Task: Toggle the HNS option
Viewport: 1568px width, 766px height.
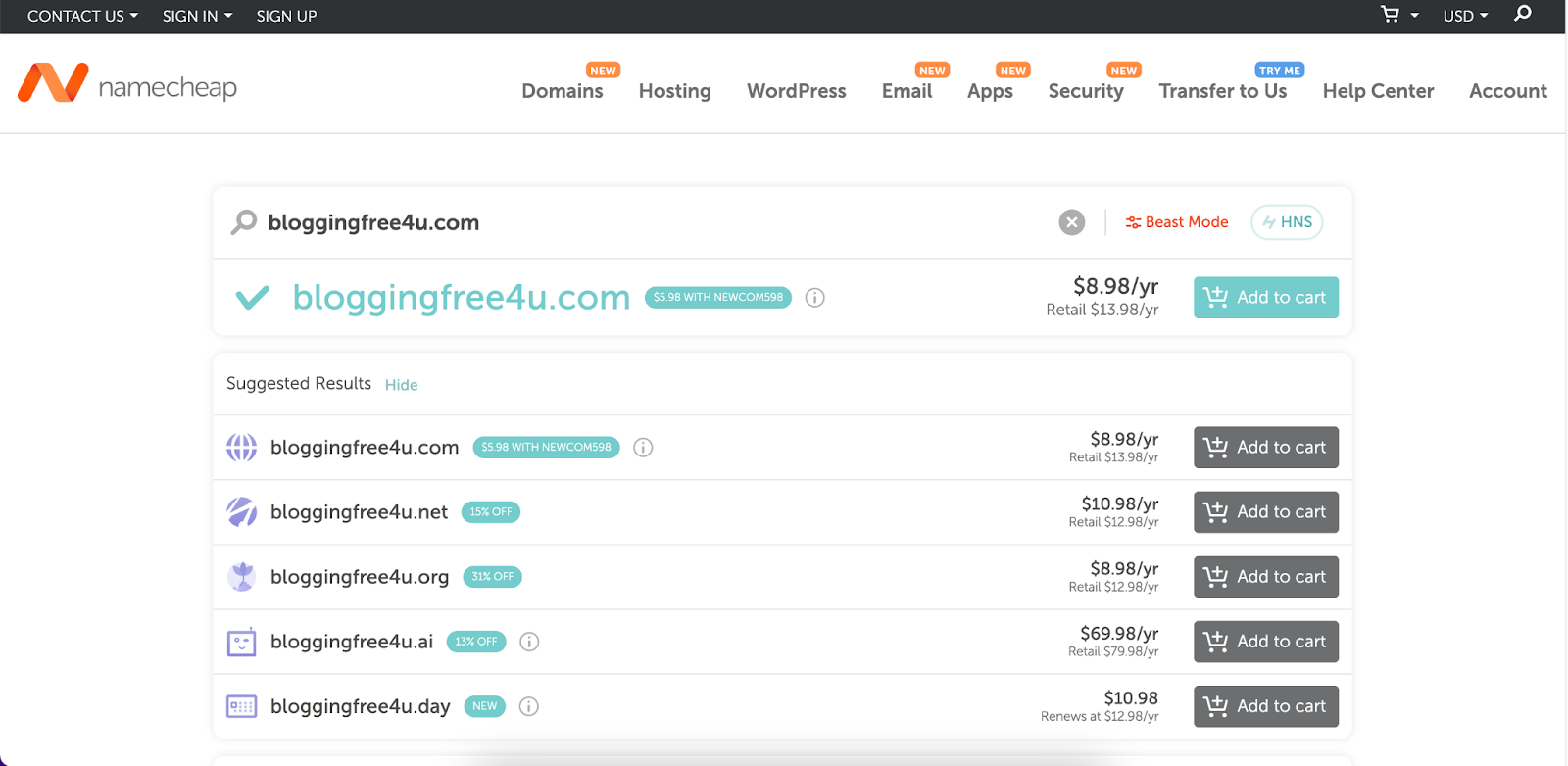Action: point(1287,222)
